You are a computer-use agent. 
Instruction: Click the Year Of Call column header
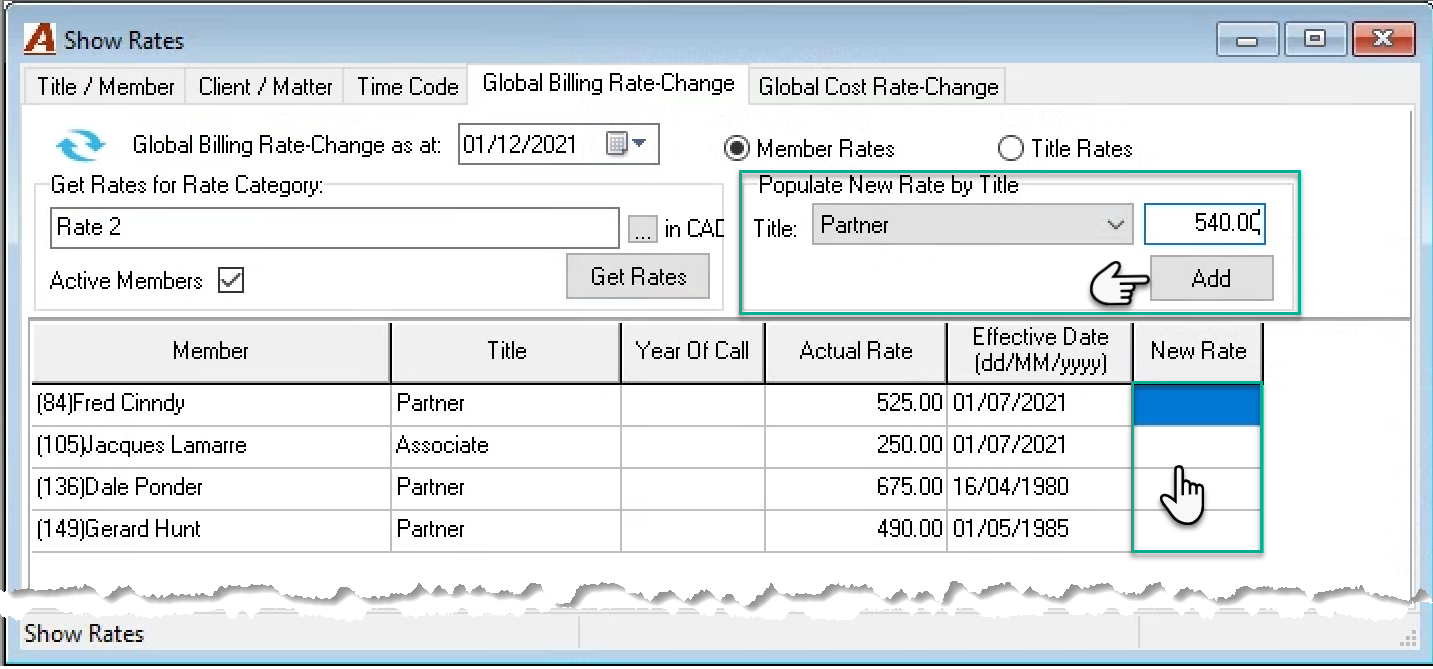tap(693, 351)
